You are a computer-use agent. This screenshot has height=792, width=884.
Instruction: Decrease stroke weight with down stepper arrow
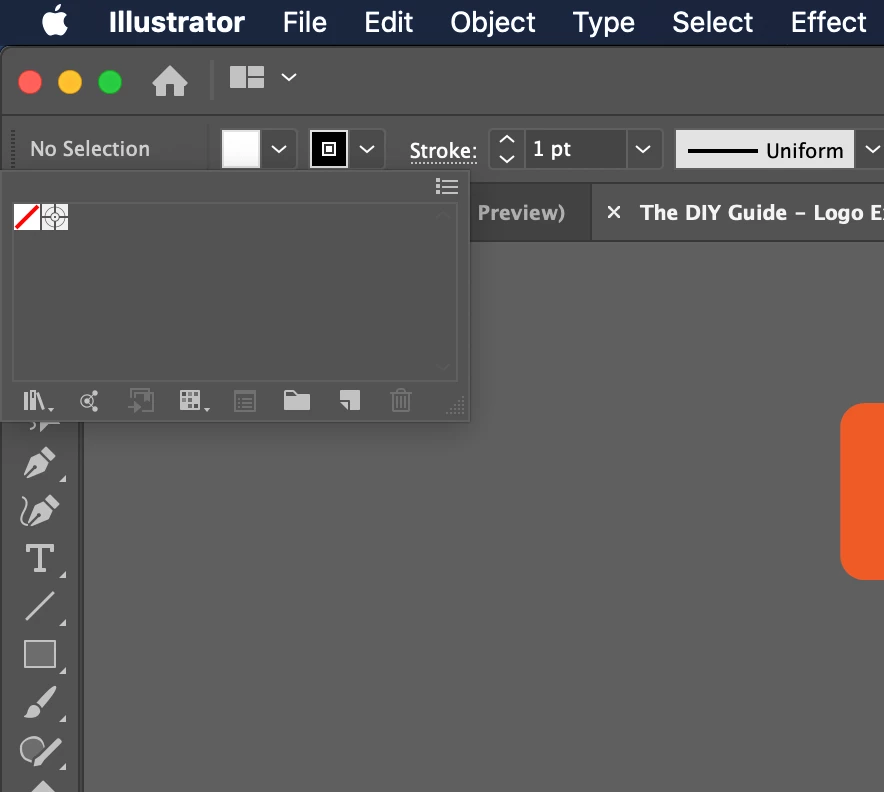(x=507, y=159)
